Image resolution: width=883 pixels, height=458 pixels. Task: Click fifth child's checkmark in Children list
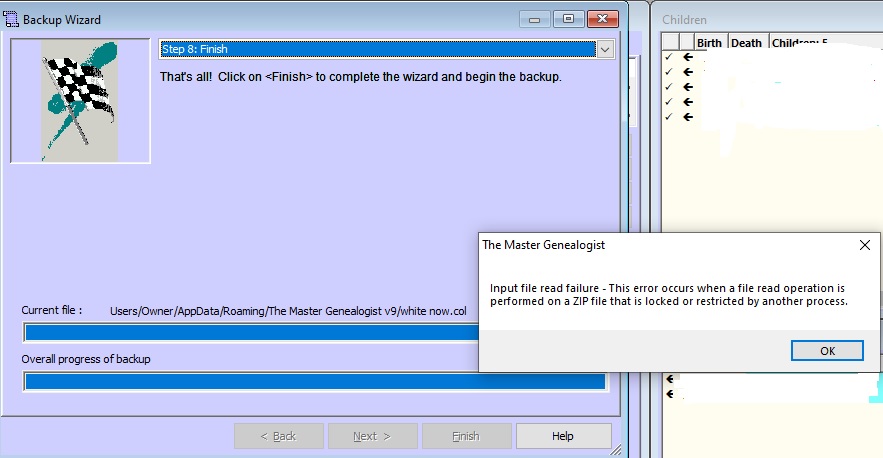coord(668,117)
